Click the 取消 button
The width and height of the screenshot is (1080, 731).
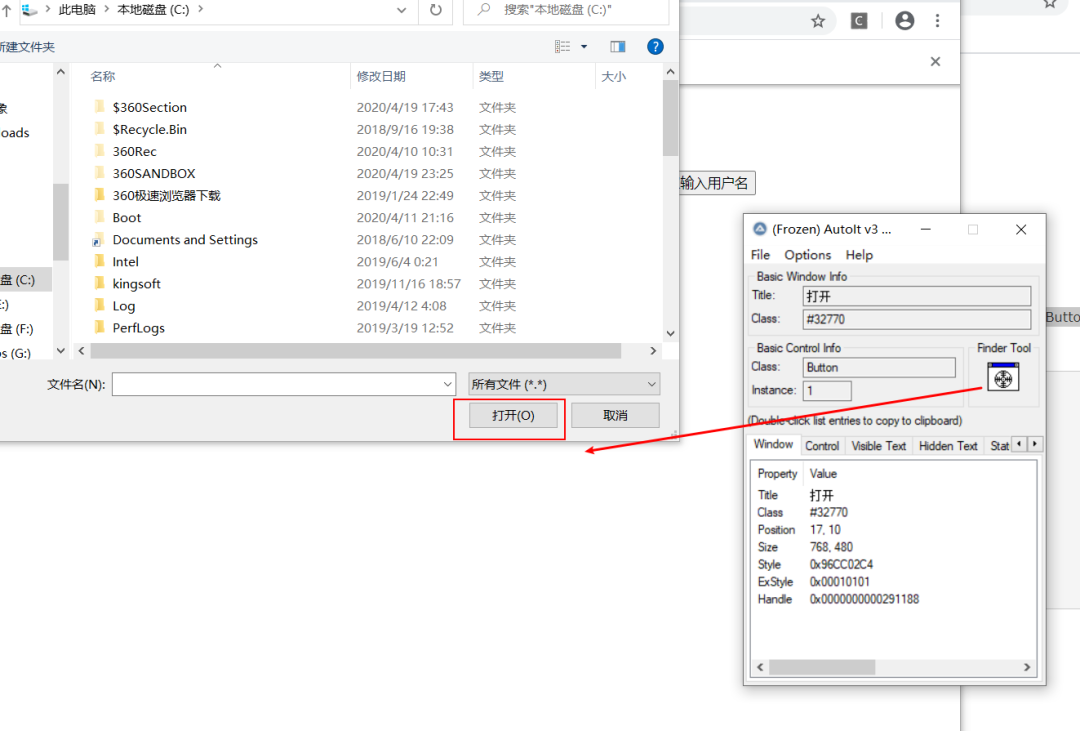tap(615, 415)
